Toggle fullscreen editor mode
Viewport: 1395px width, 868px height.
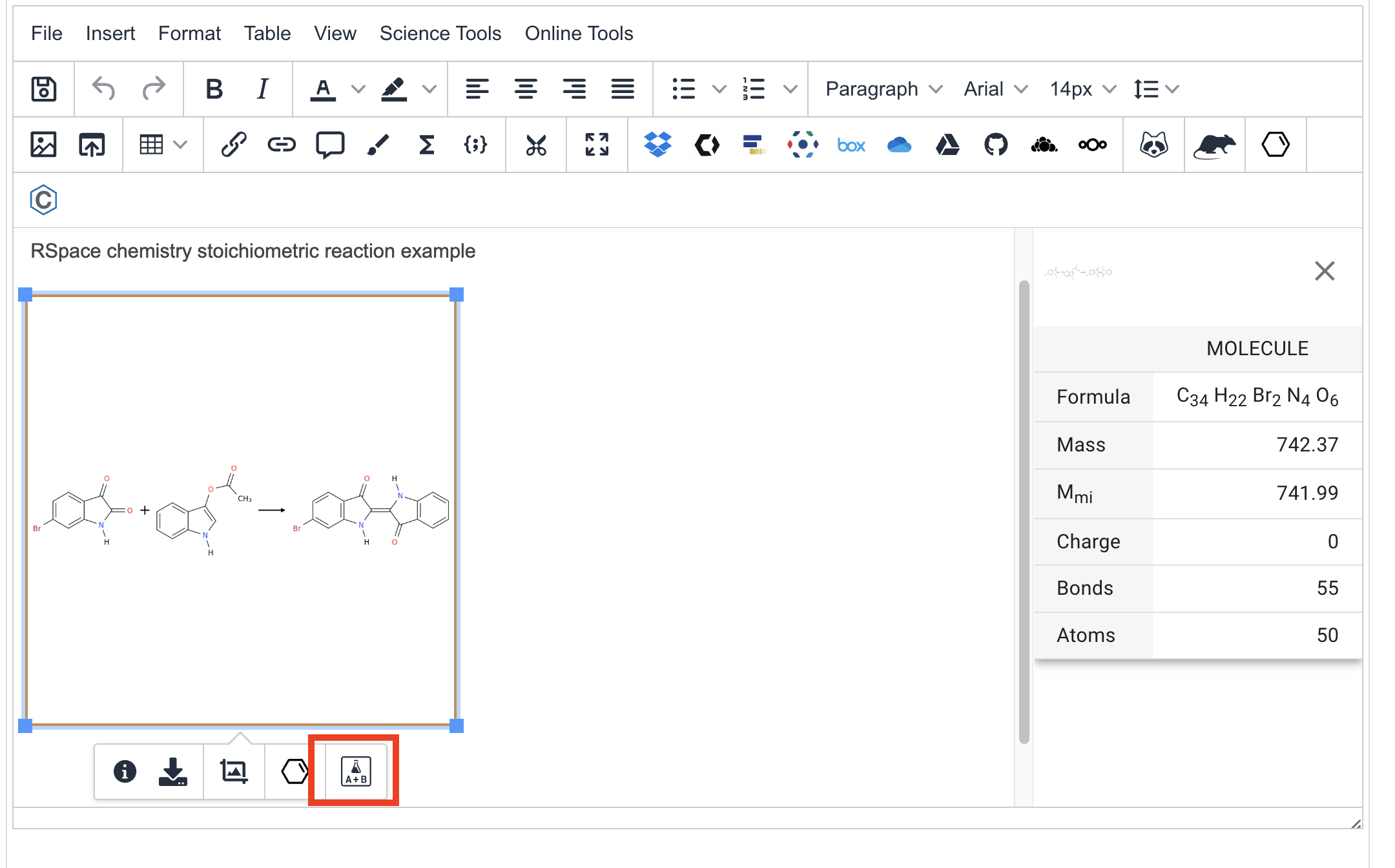[597, 145]
